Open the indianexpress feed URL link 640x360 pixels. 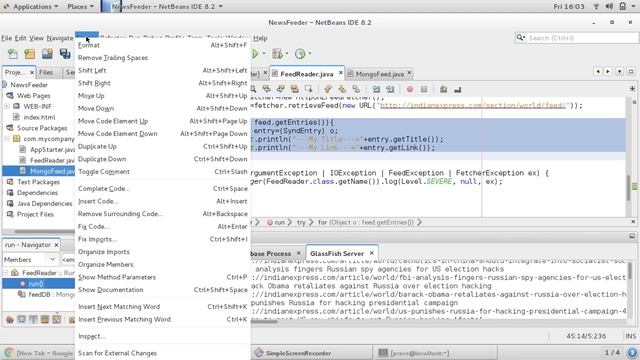473,106
